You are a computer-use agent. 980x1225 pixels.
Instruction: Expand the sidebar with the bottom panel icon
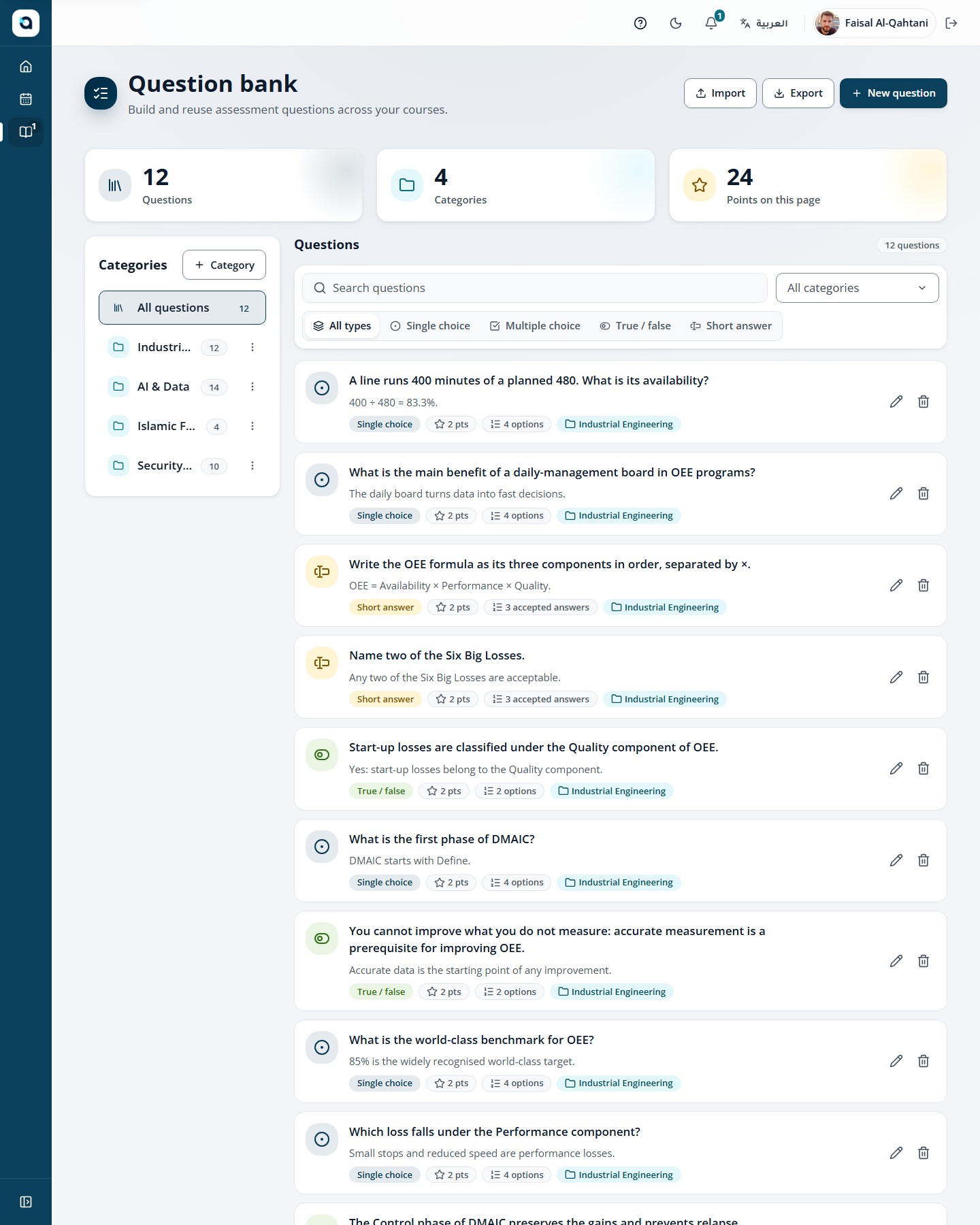pos(26,1202)
